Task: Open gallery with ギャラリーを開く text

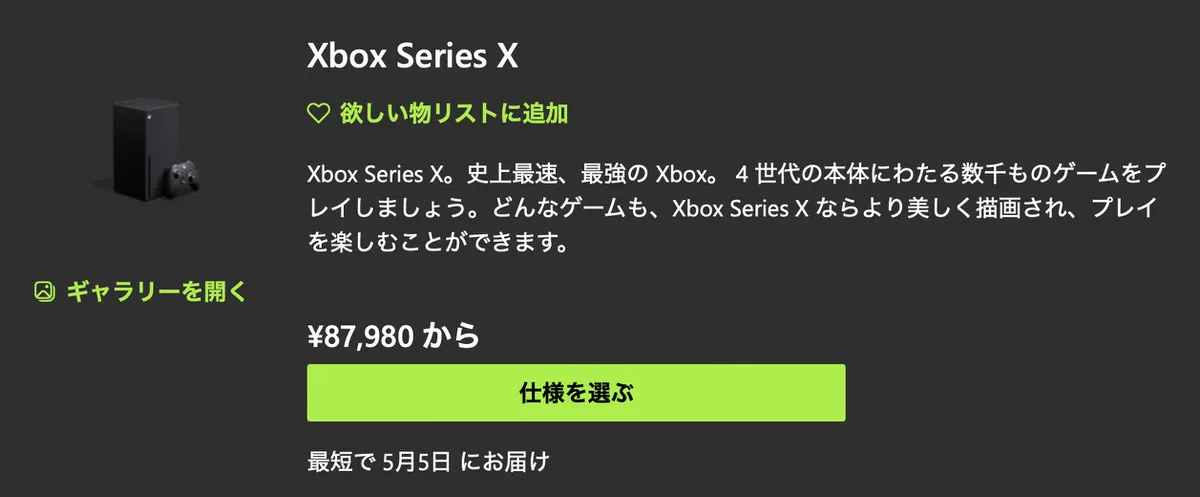Action: click(155, 292)
